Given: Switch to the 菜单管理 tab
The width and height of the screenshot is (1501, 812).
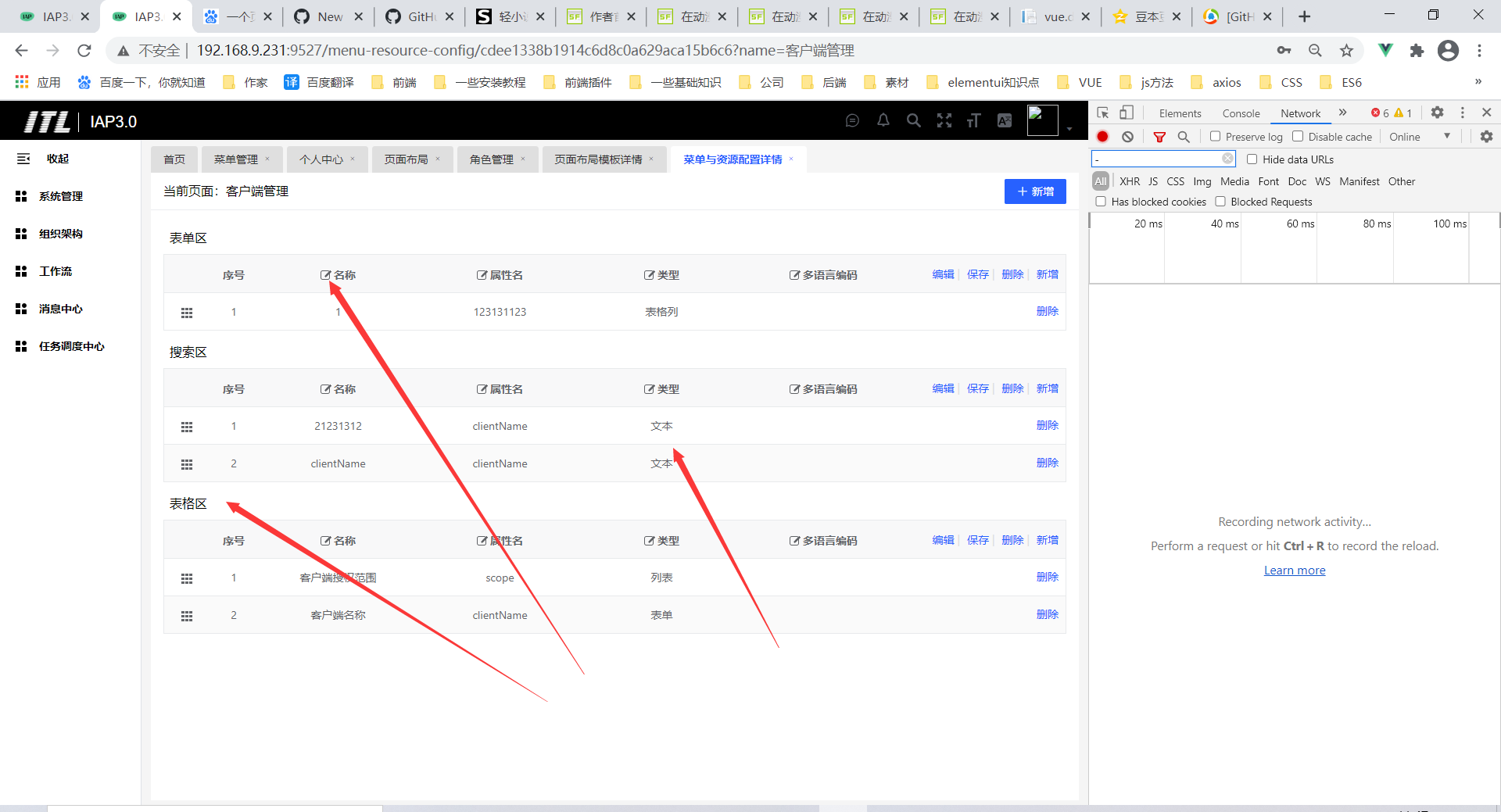Looking at the screenshot, I should [237, 159].
